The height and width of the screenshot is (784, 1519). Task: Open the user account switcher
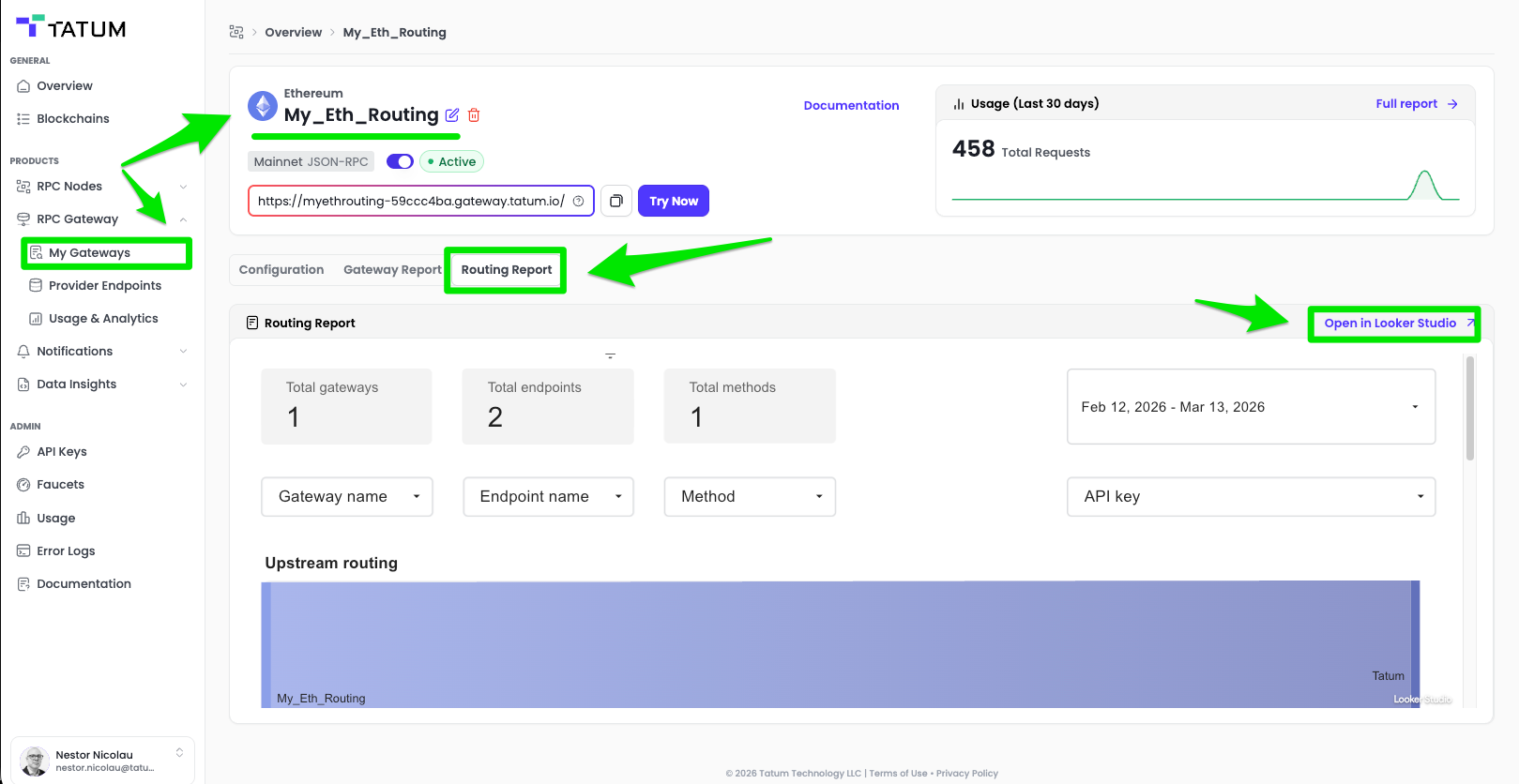[x=179, y=753]
